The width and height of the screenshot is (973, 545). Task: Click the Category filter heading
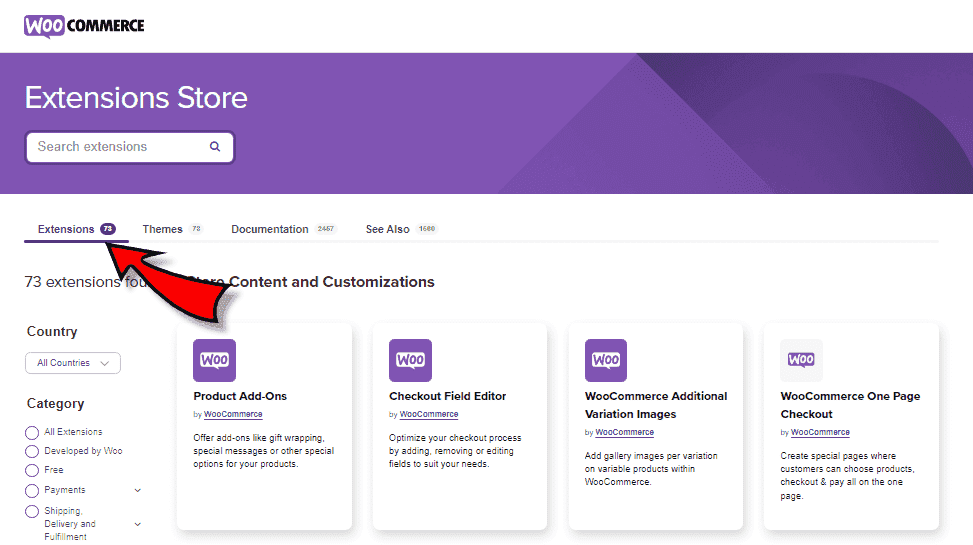coord(55,403)
